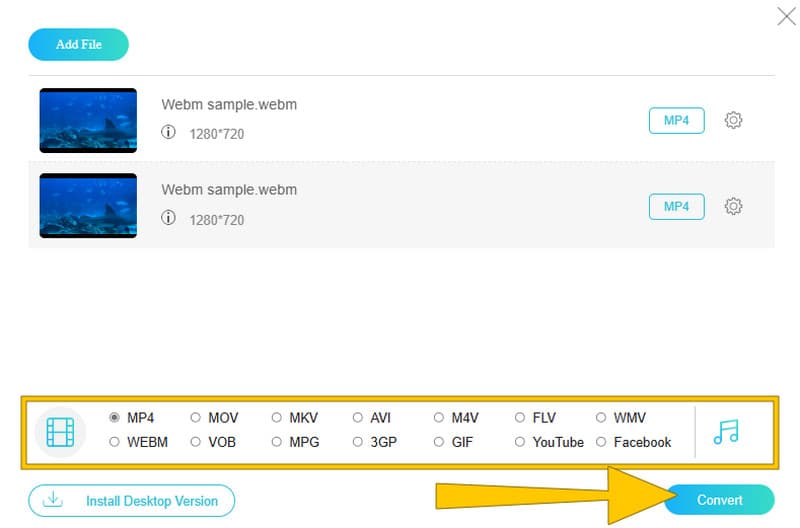Click the Convert button

[720, 500]
